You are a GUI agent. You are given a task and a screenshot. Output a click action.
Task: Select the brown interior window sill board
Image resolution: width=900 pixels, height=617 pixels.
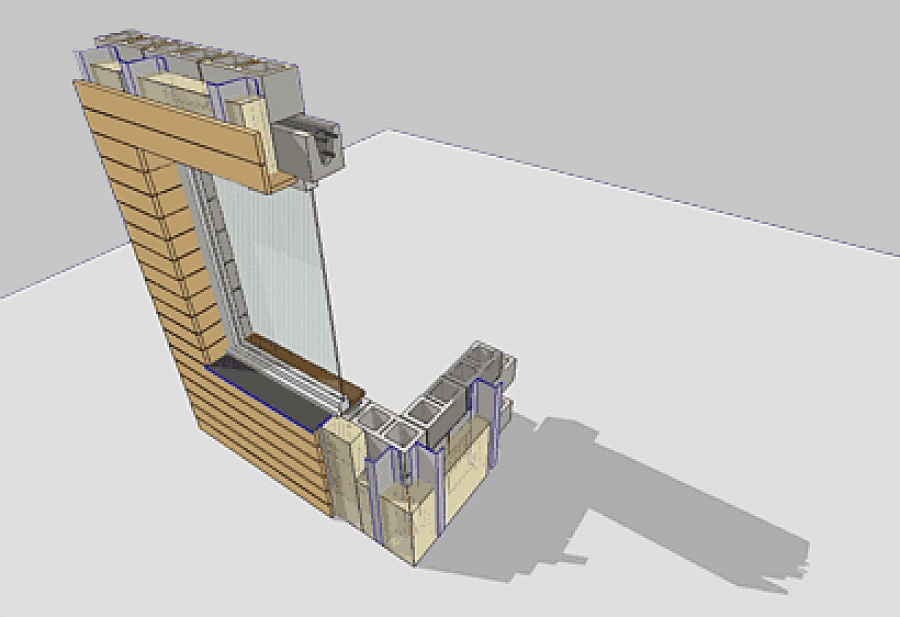tap(308, 368)
